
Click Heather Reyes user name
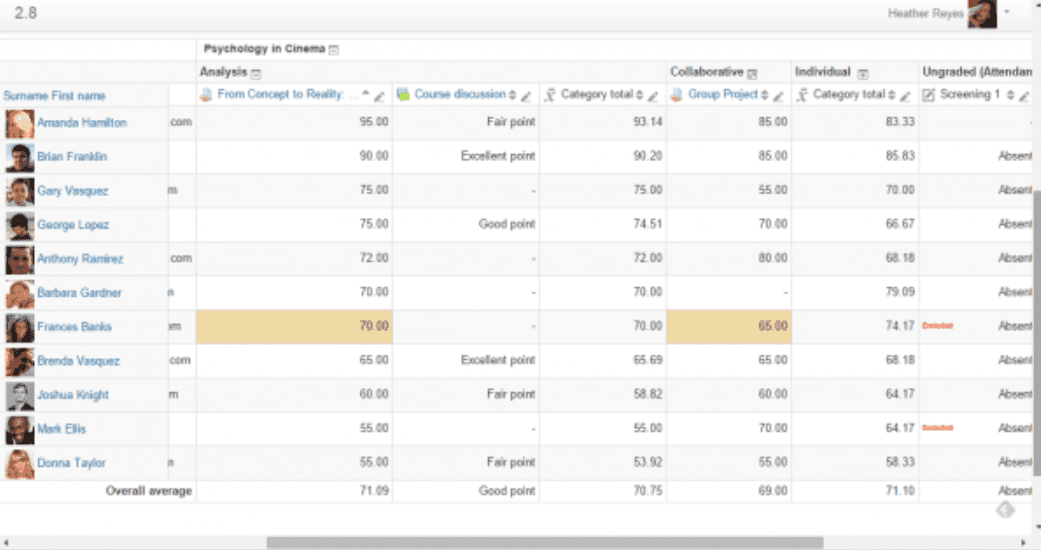point(925,13)
